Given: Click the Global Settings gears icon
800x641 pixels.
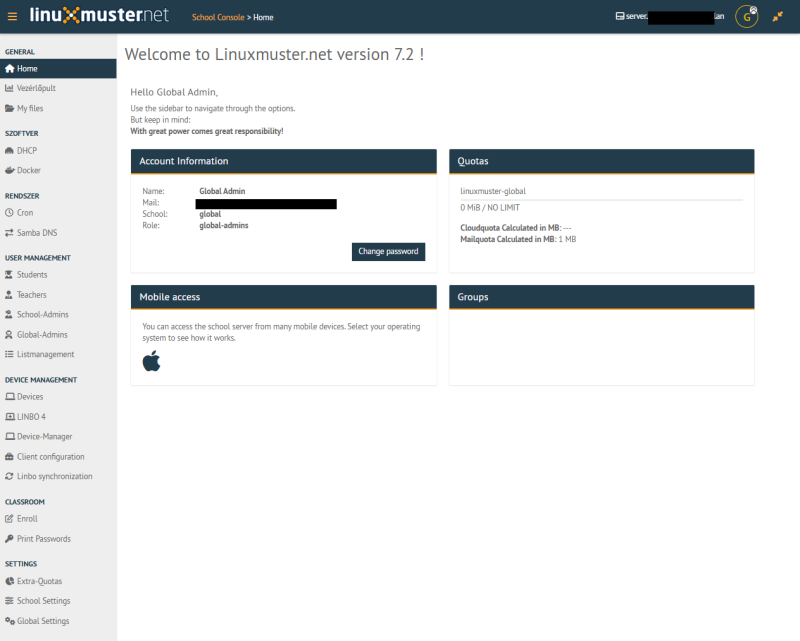Looking at the screenshot, I should [x=10, y=621].
